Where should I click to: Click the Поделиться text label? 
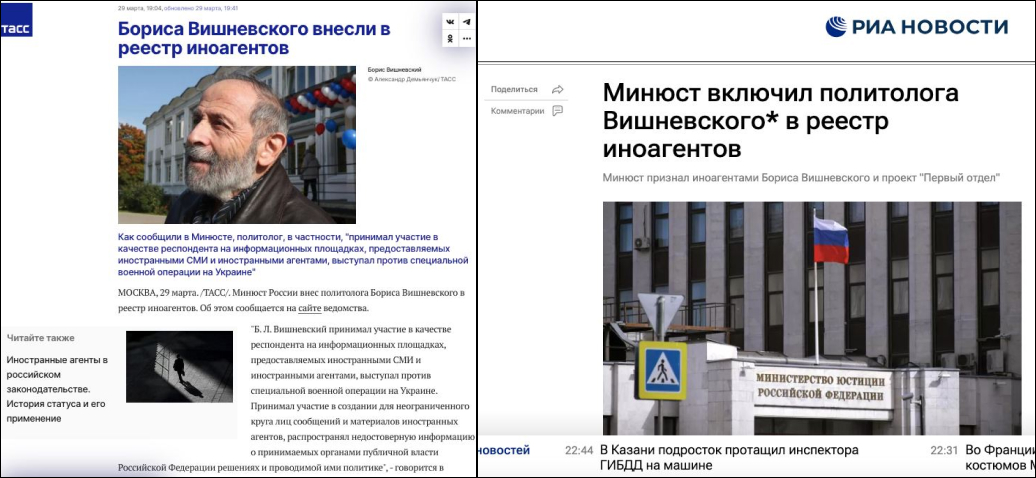point(514,89)
